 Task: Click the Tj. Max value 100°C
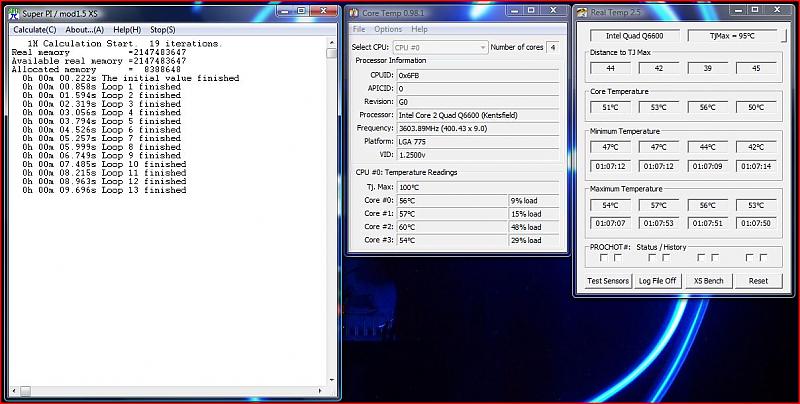pyautogui.click(x=478, y=188)
